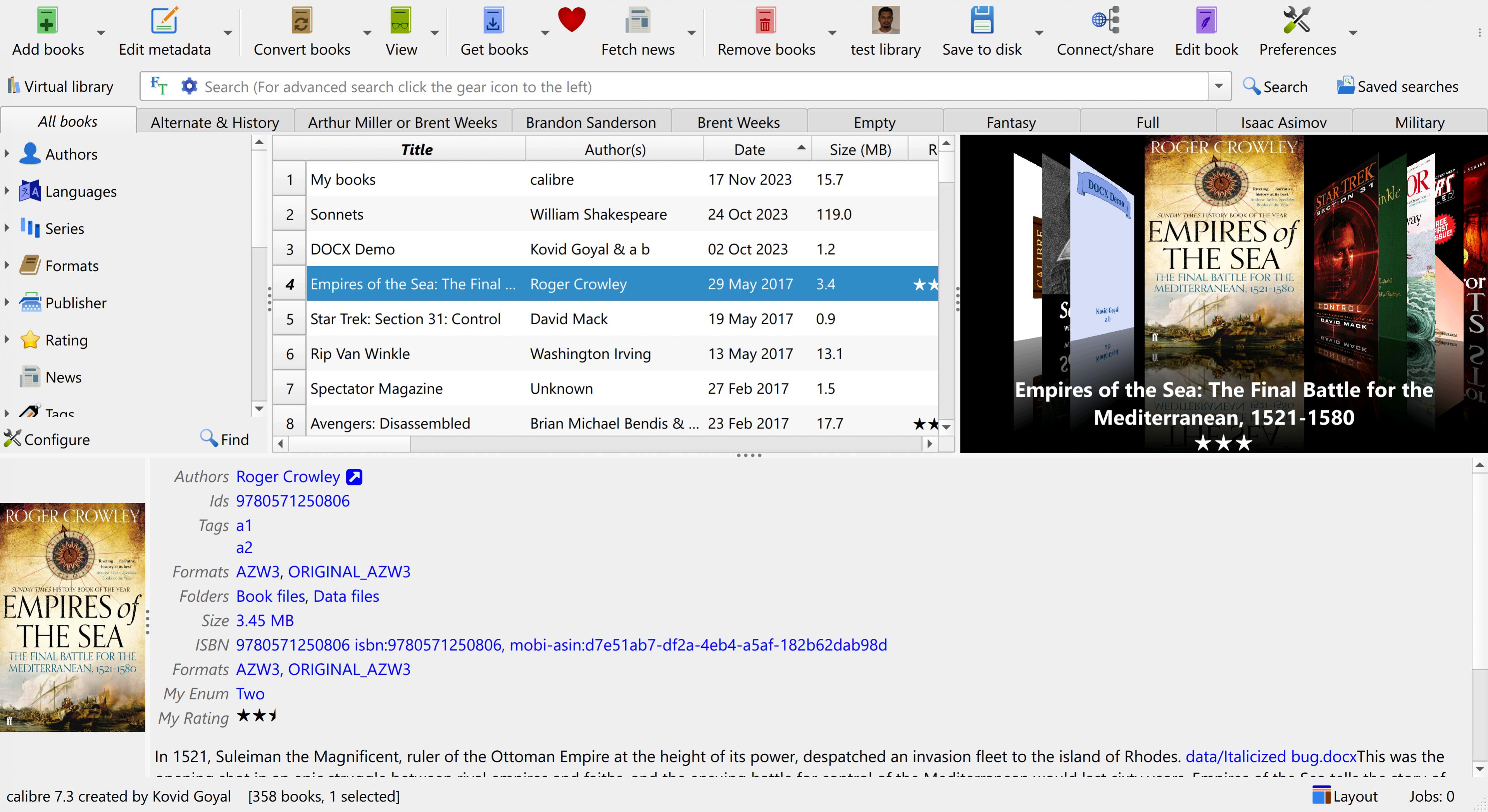Open the Preferences tool

tap(1296, 21)
